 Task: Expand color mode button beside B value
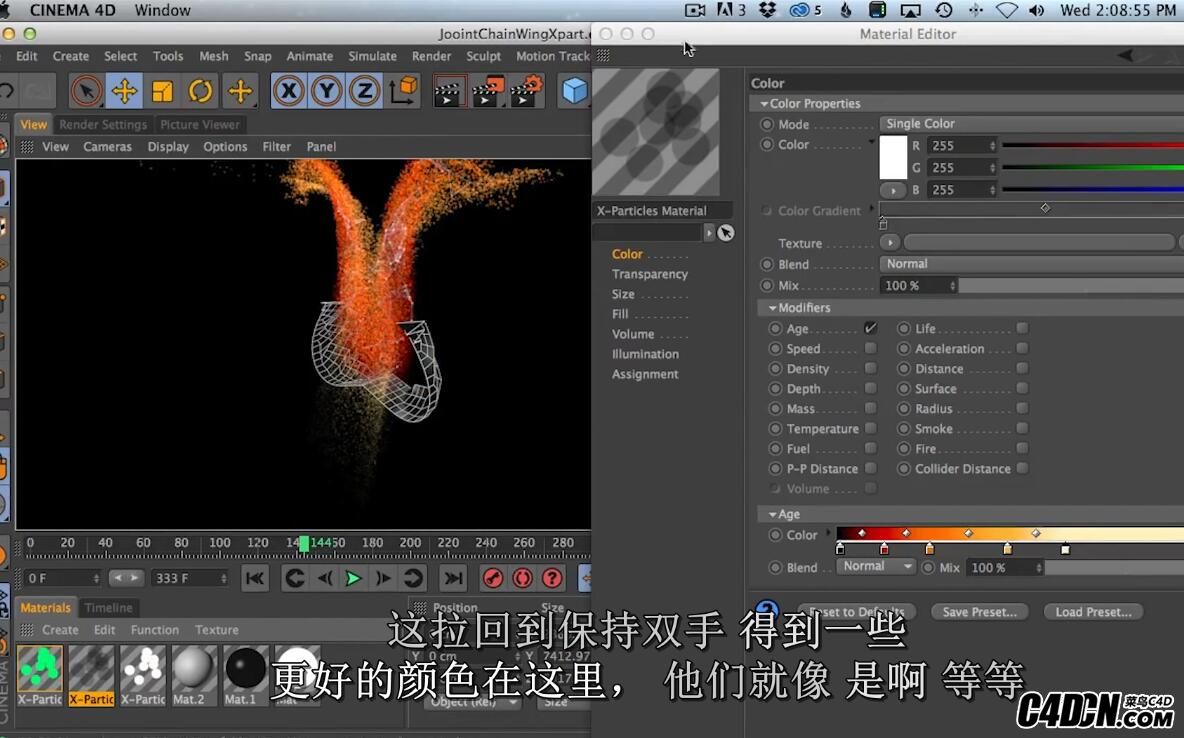893,190
